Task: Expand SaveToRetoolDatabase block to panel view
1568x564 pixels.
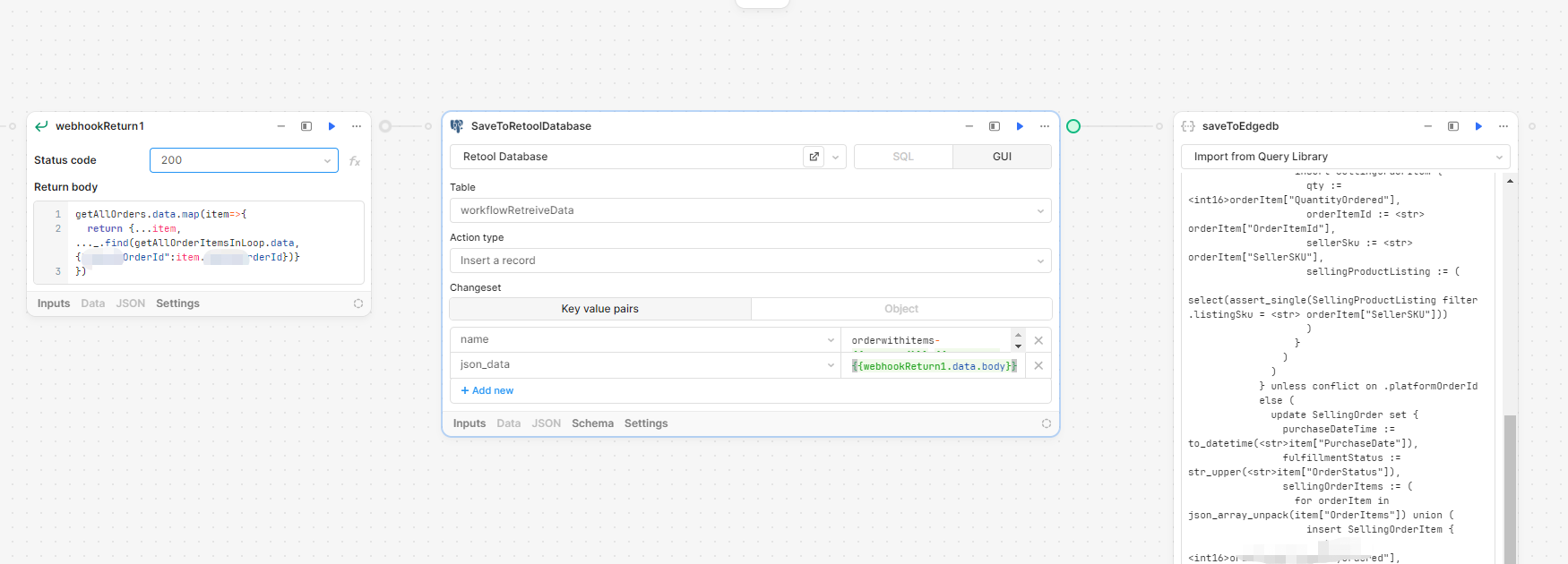Action: [995, 126]
